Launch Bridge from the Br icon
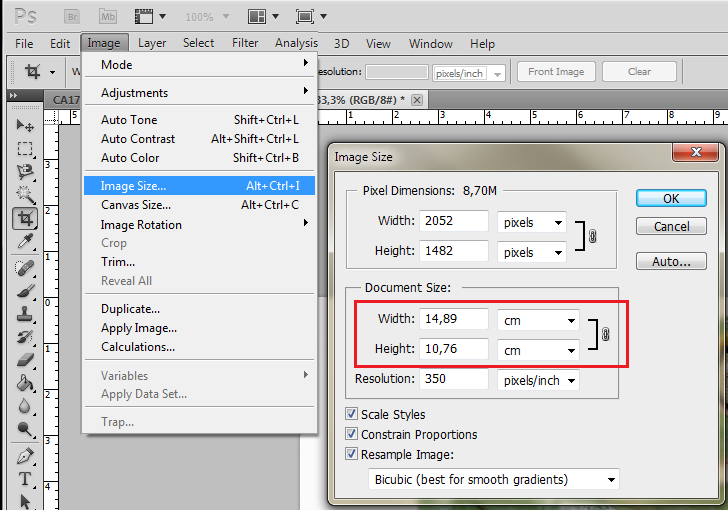 click(x=72, y=17)
